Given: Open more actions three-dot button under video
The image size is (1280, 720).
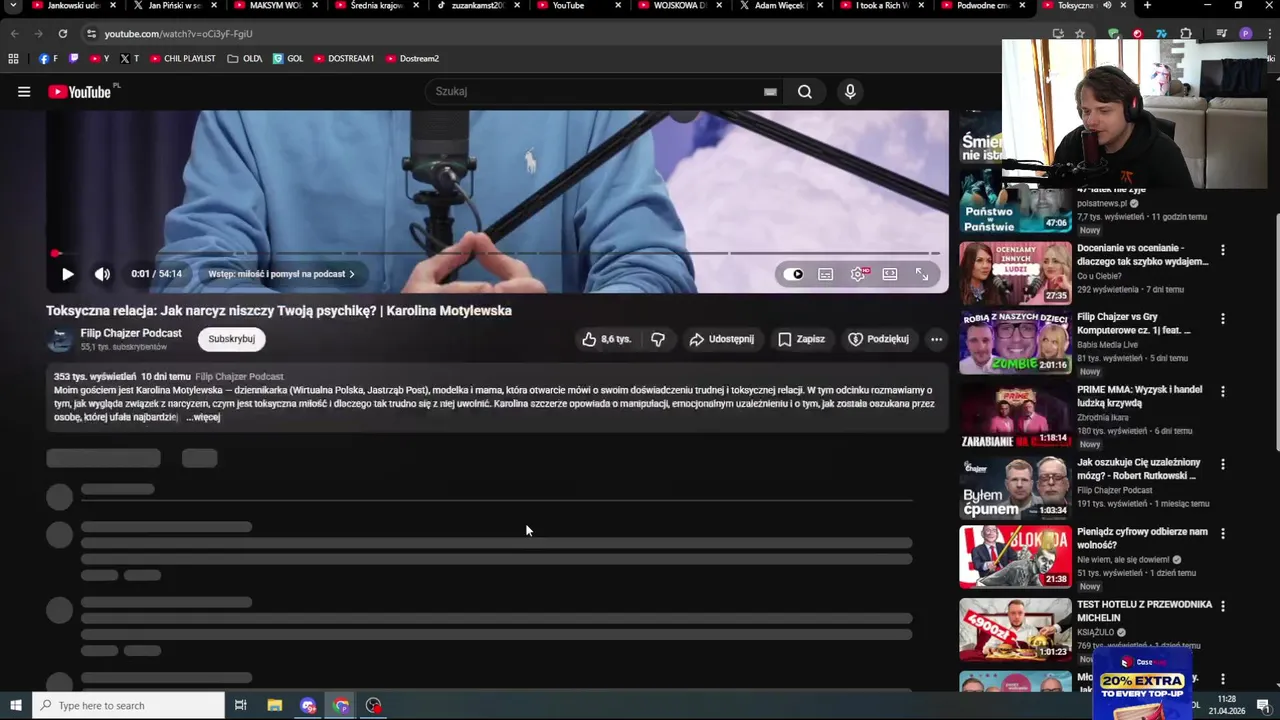Looking at the screenshot, I should coord(936,339).
